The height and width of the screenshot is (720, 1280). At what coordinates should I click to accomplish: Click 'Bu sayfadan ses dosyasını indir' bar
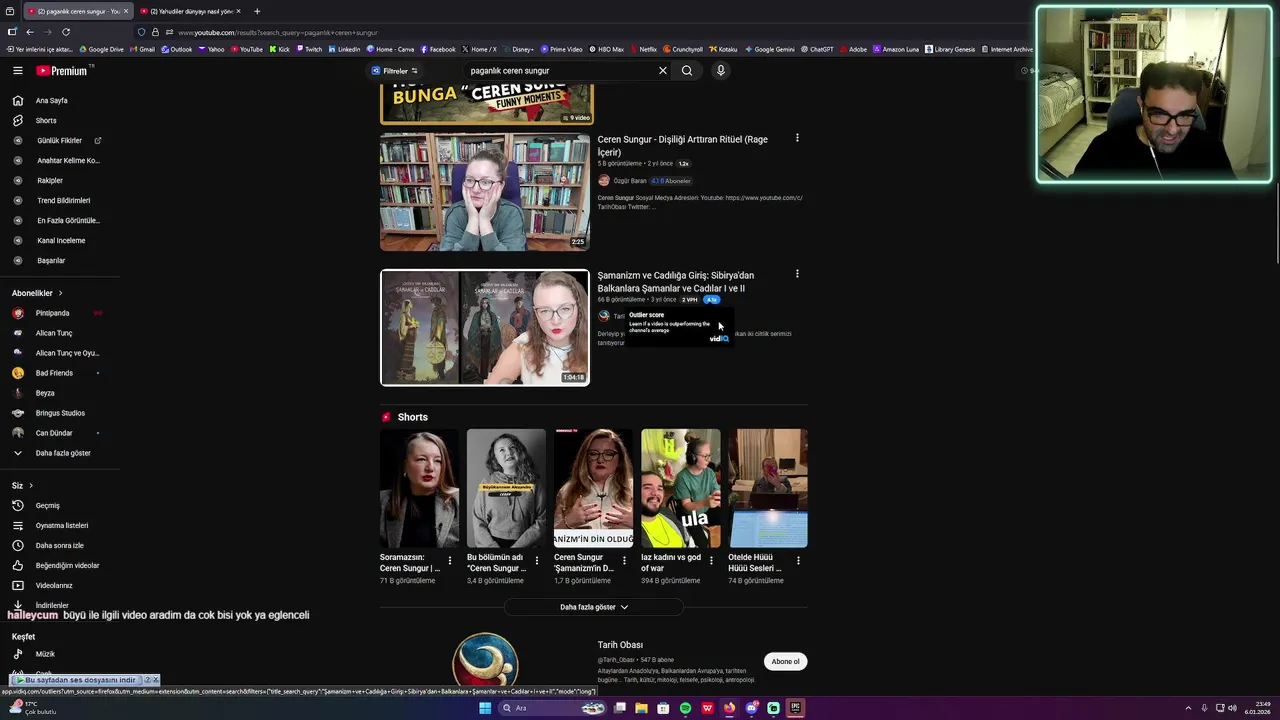80,680
